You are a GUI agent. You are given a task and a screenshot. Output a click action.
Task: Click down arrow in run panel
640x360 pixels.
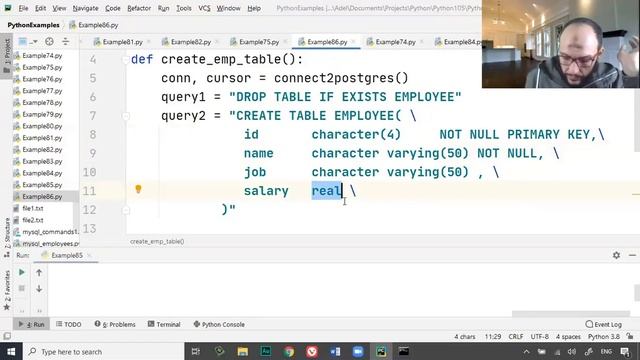[x=39, y=289]
